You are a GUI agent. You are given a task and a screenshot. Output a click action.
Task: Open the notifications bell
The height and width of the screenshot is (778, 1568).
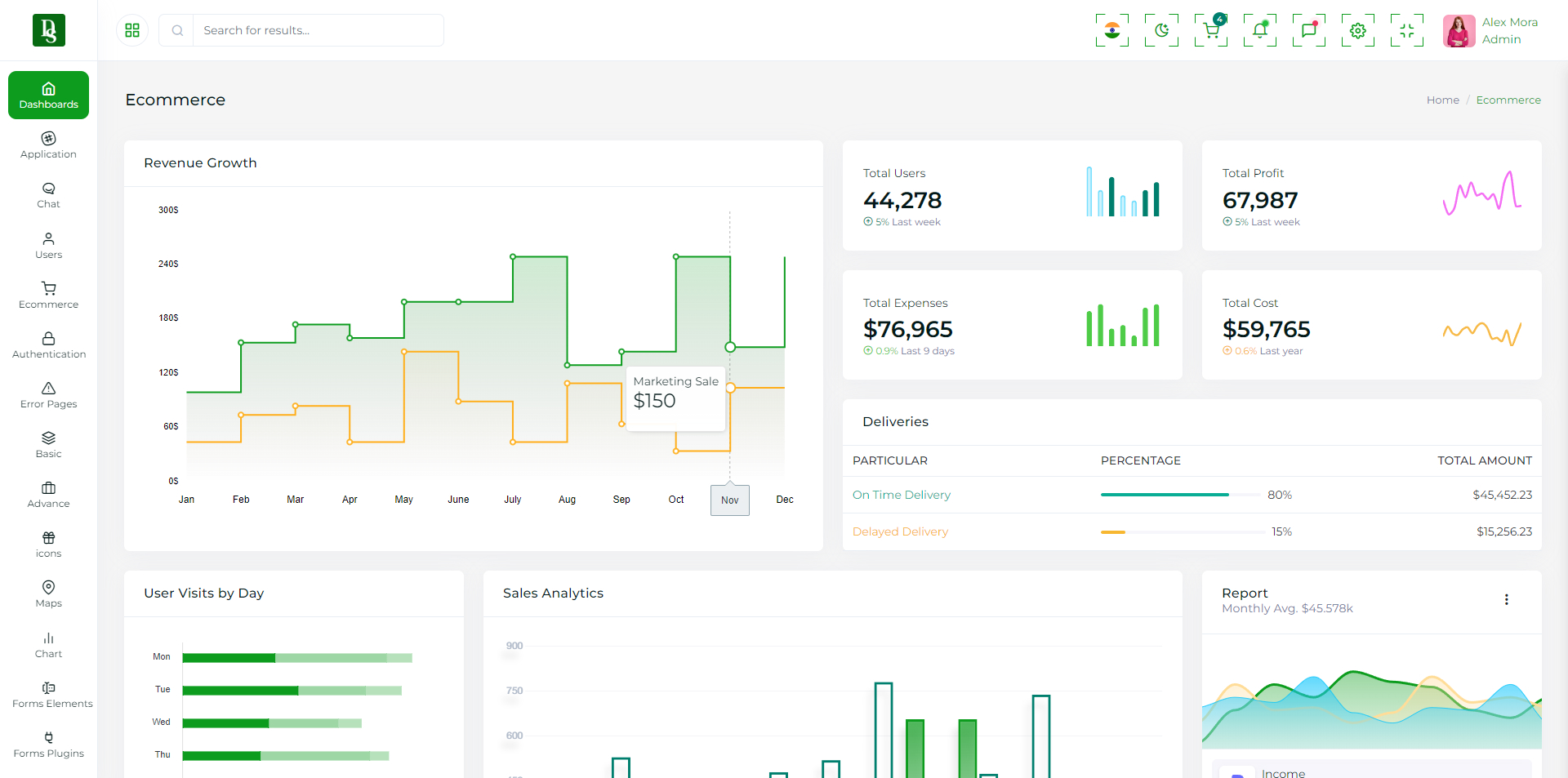point(1260,30)
